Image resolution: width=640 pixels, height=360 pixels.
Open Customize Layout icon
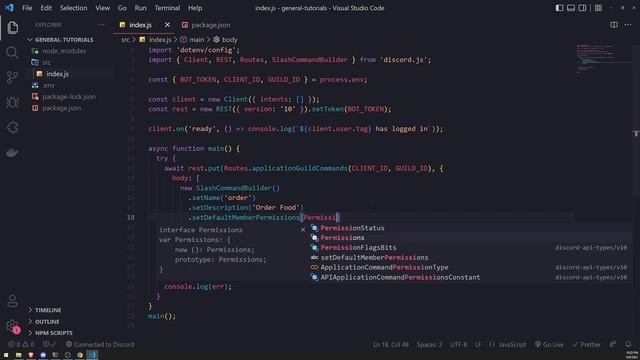[598, 8]
